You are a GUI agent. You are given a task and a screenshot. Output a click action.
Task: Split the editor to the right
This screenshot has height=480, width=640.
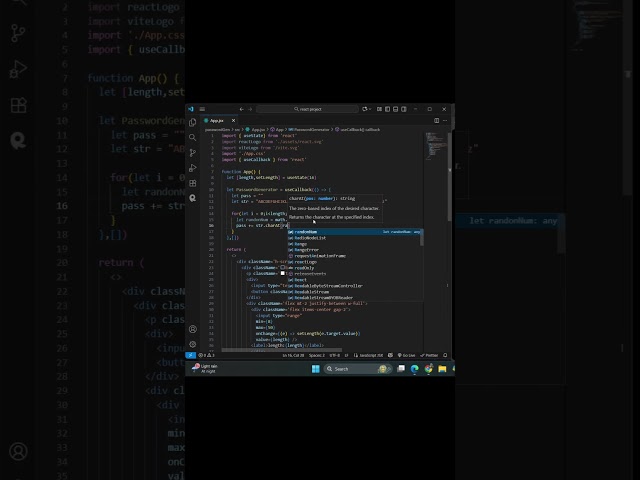pyautogui.click(x=437, y=120)
